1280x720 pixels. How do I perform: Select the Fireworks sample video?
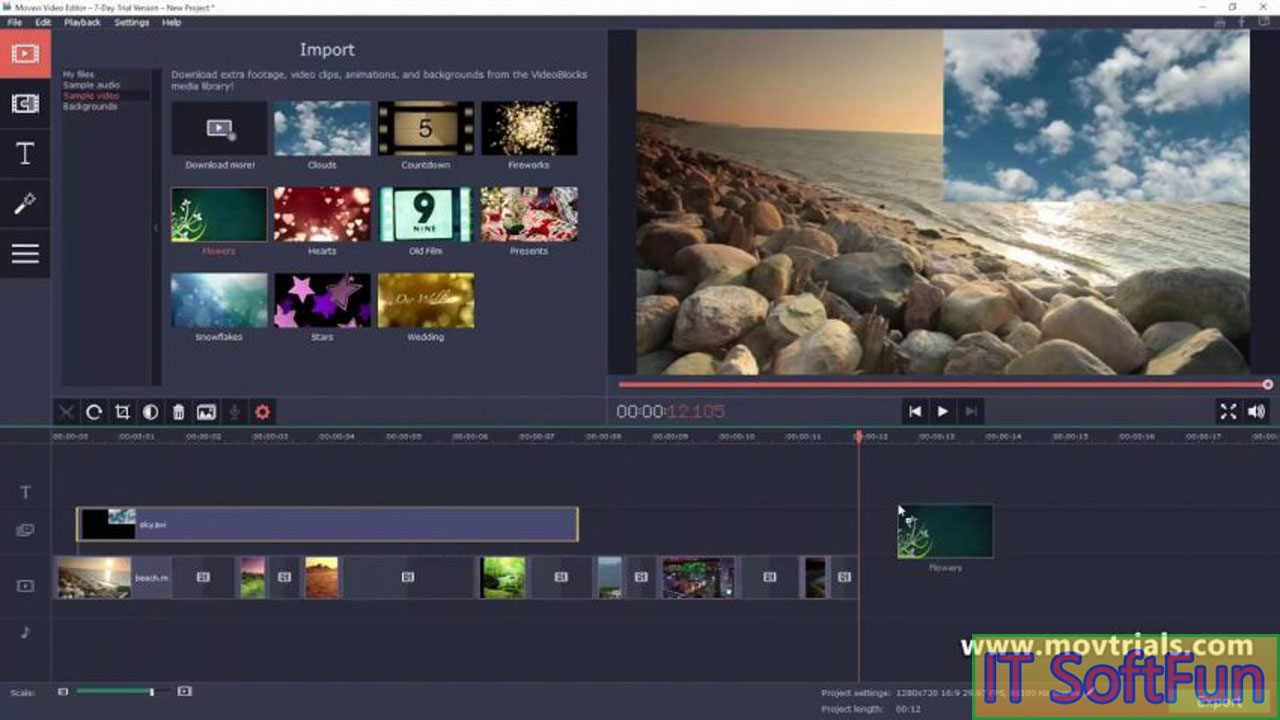tap(529, 128)
